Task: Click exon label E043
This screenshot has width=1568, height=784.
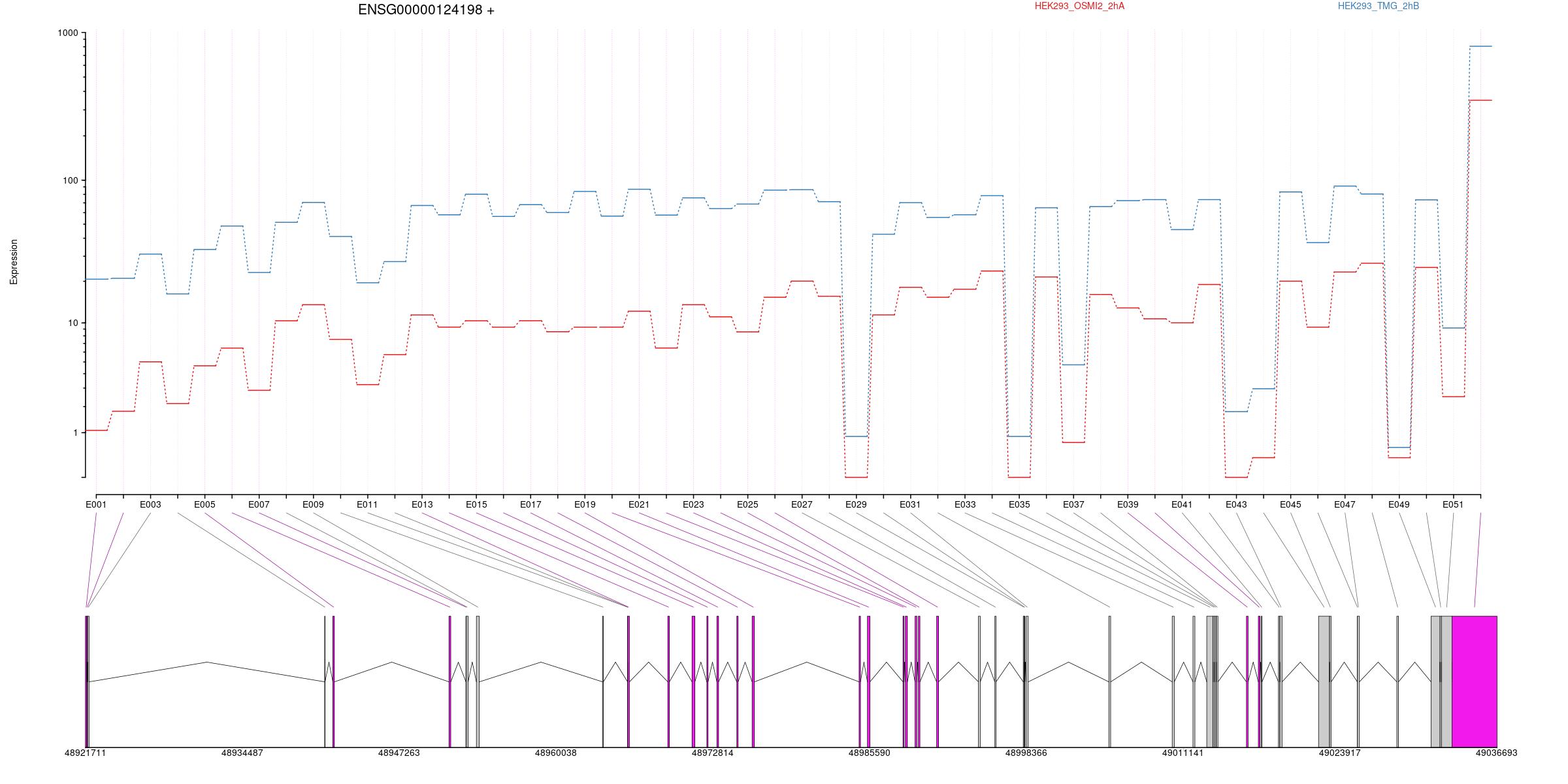Action: (1236, 504)
